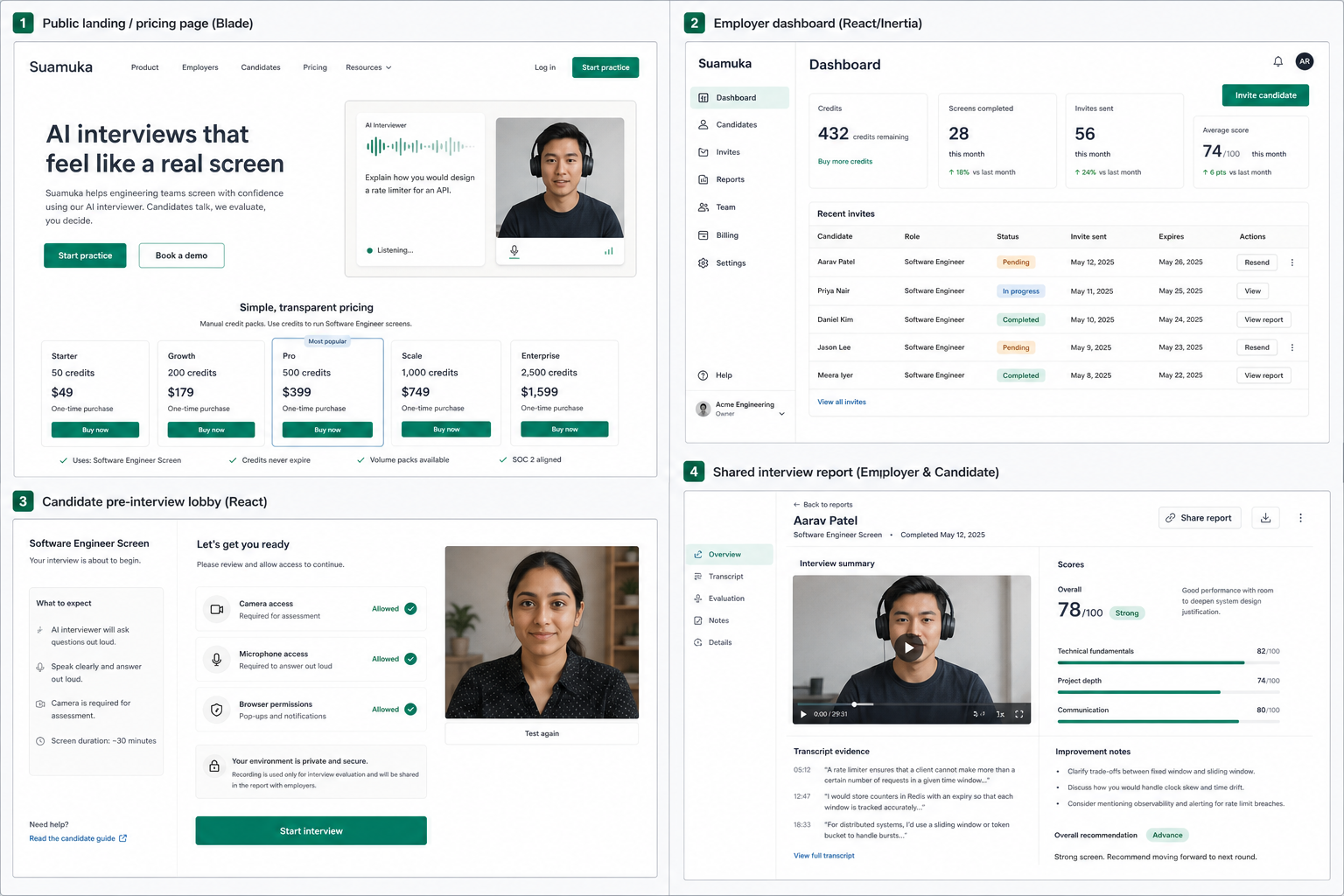The image size is (1344, 896).
Task: Click View report for Daniel Kim
Action: (x=1263, y=319)
